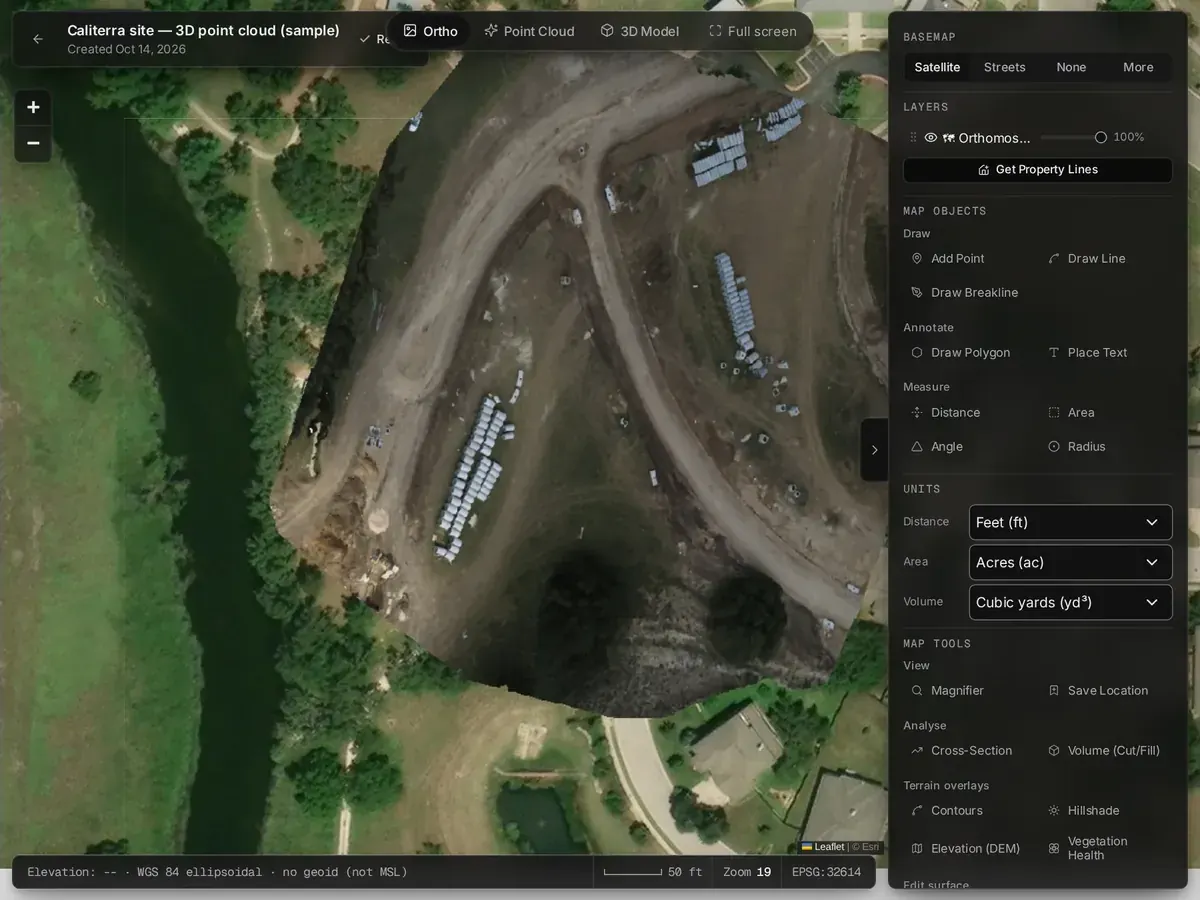
Task: Click the 100% opacity value
Action: click(x=1129, y=137)
